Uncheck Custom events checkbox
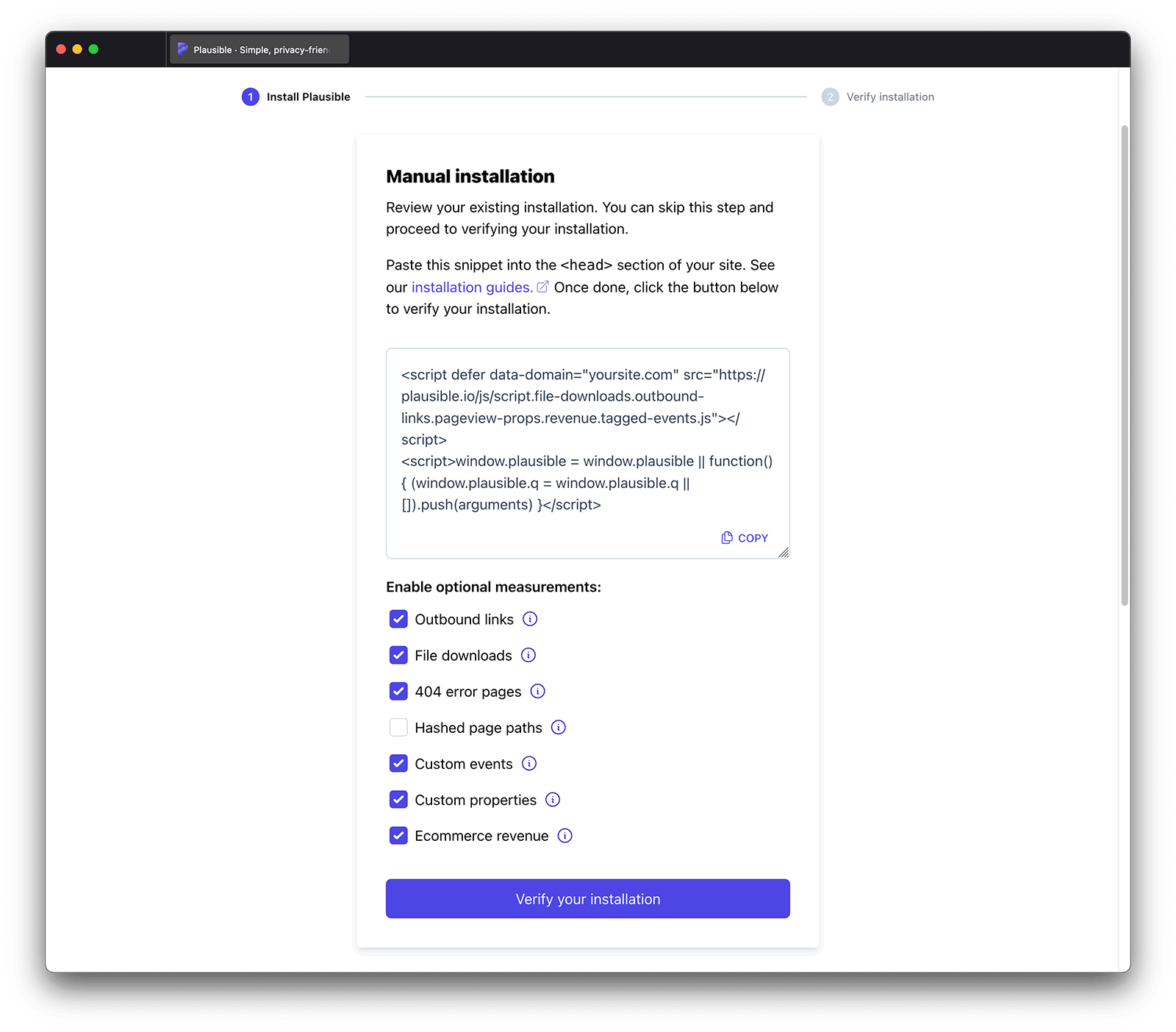This screenshot has width=1176, height=1032. (398, 763)
